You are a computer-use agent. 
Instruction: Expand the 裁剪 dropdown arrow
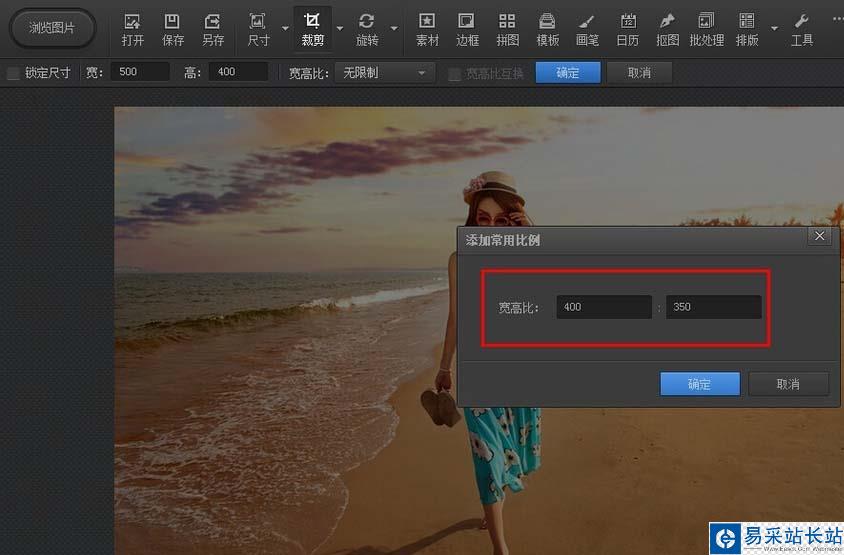coord(340,28)
